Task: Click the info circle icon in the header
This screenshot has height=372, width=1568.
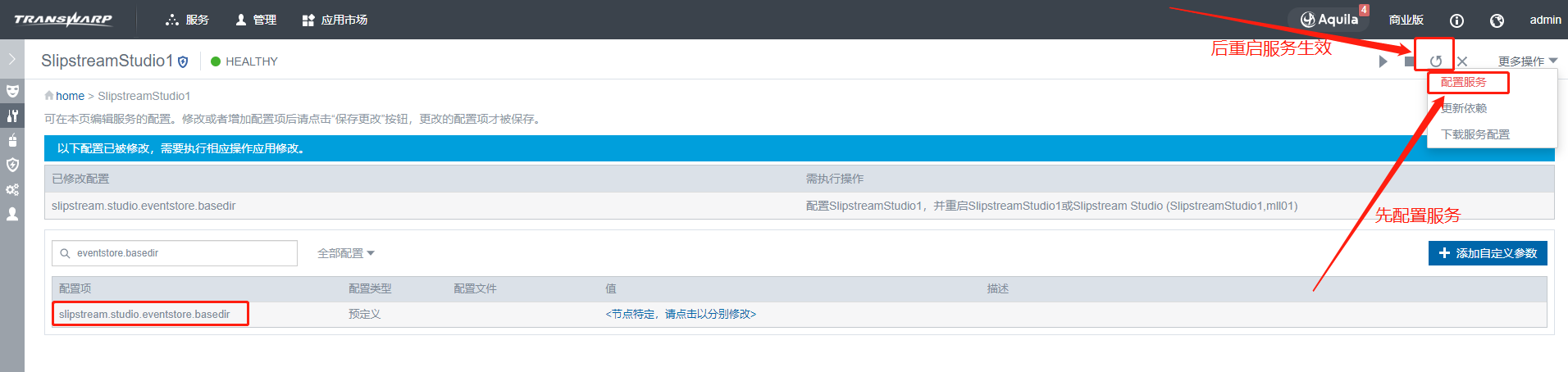Action: [x=1456, y=20]
